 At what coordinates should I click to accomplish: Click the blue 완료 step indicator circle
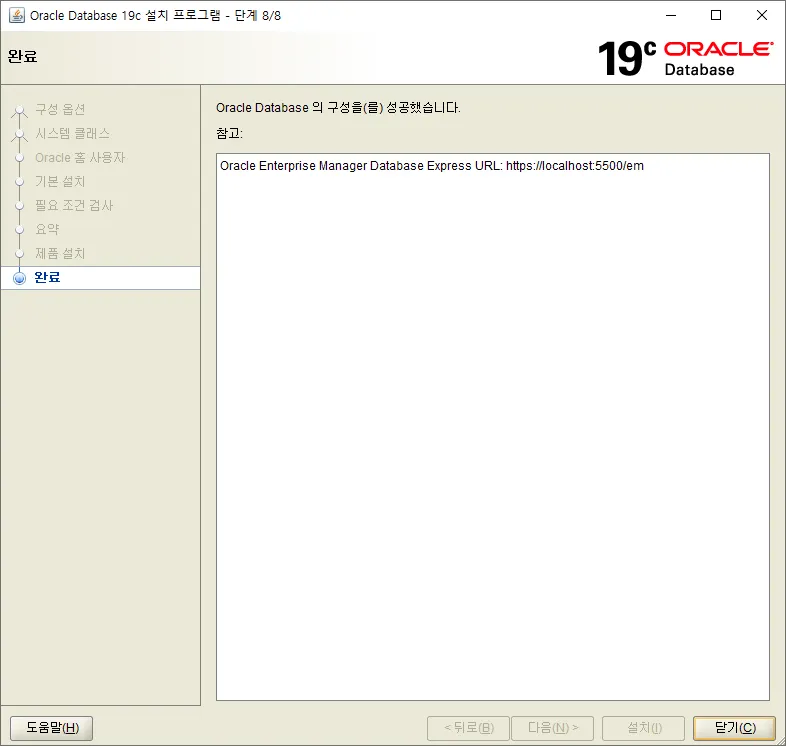point(19,278)
